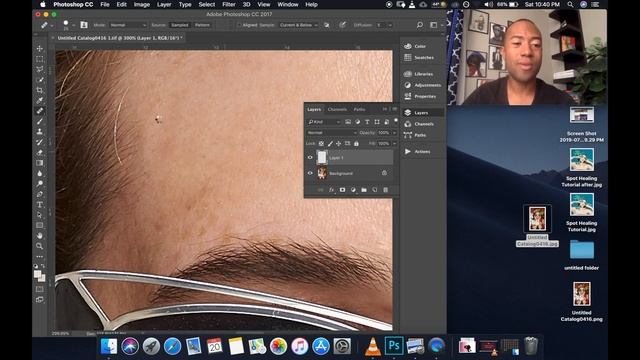The height and width of the screenshot is (360, 640).
Task: Open the layer blend mode Normal dropdown
Action: pyautogui.click(x=332, y=133)
